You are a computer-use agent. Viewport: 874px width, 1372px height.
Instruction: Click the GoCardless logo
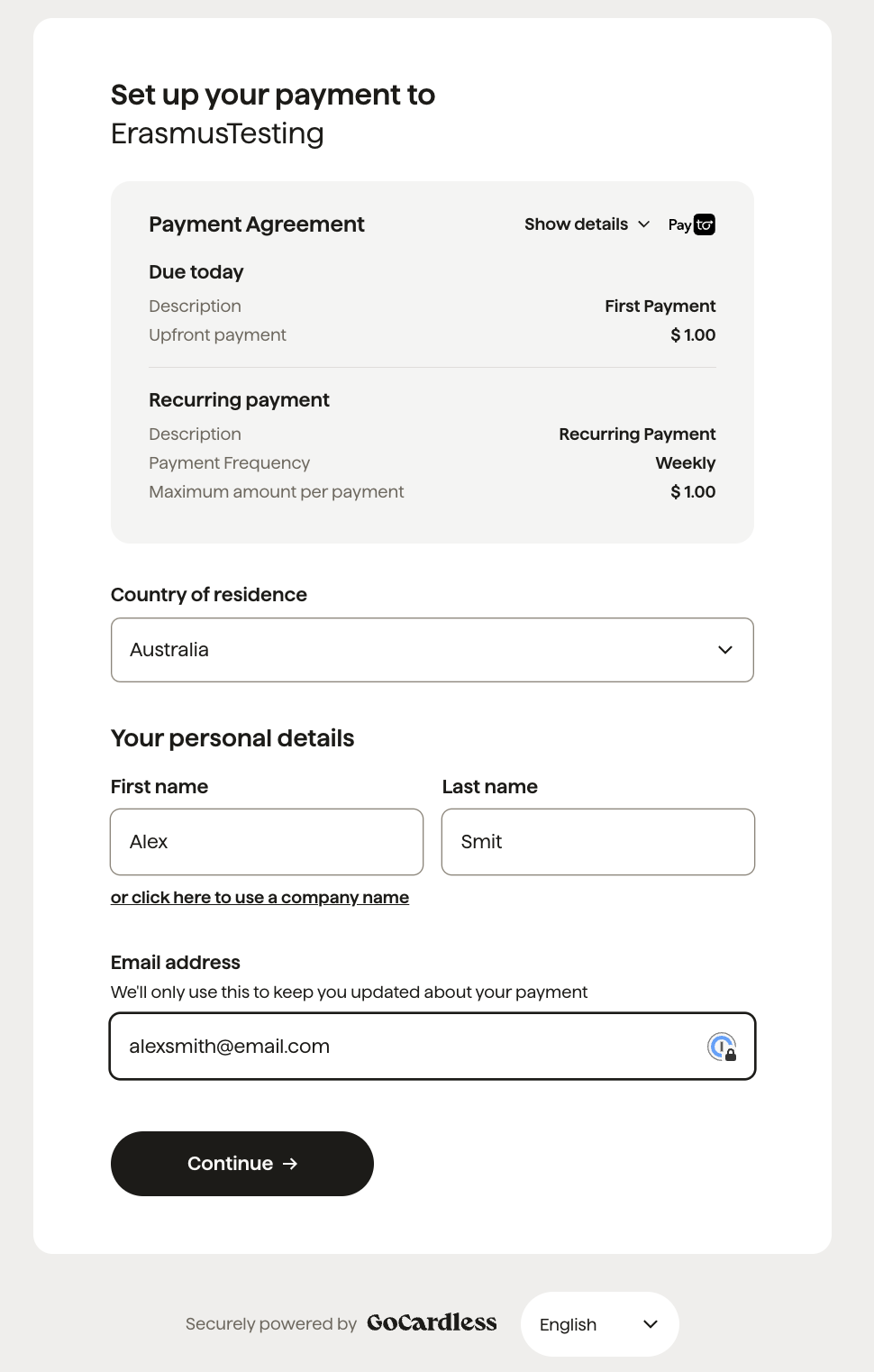[x=432, y=1322]
